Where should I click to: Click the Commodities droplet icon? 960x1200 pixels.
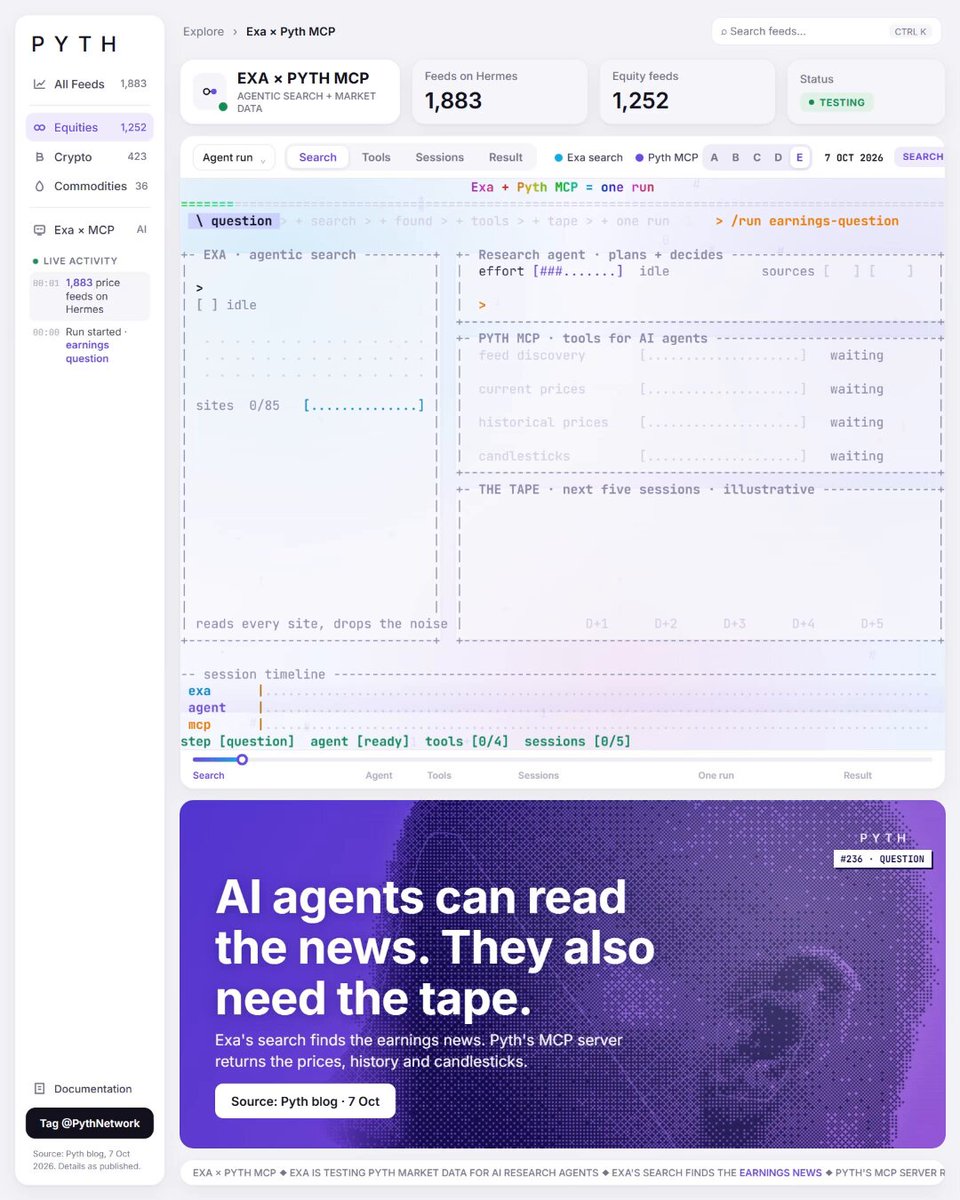click(40, 186)
